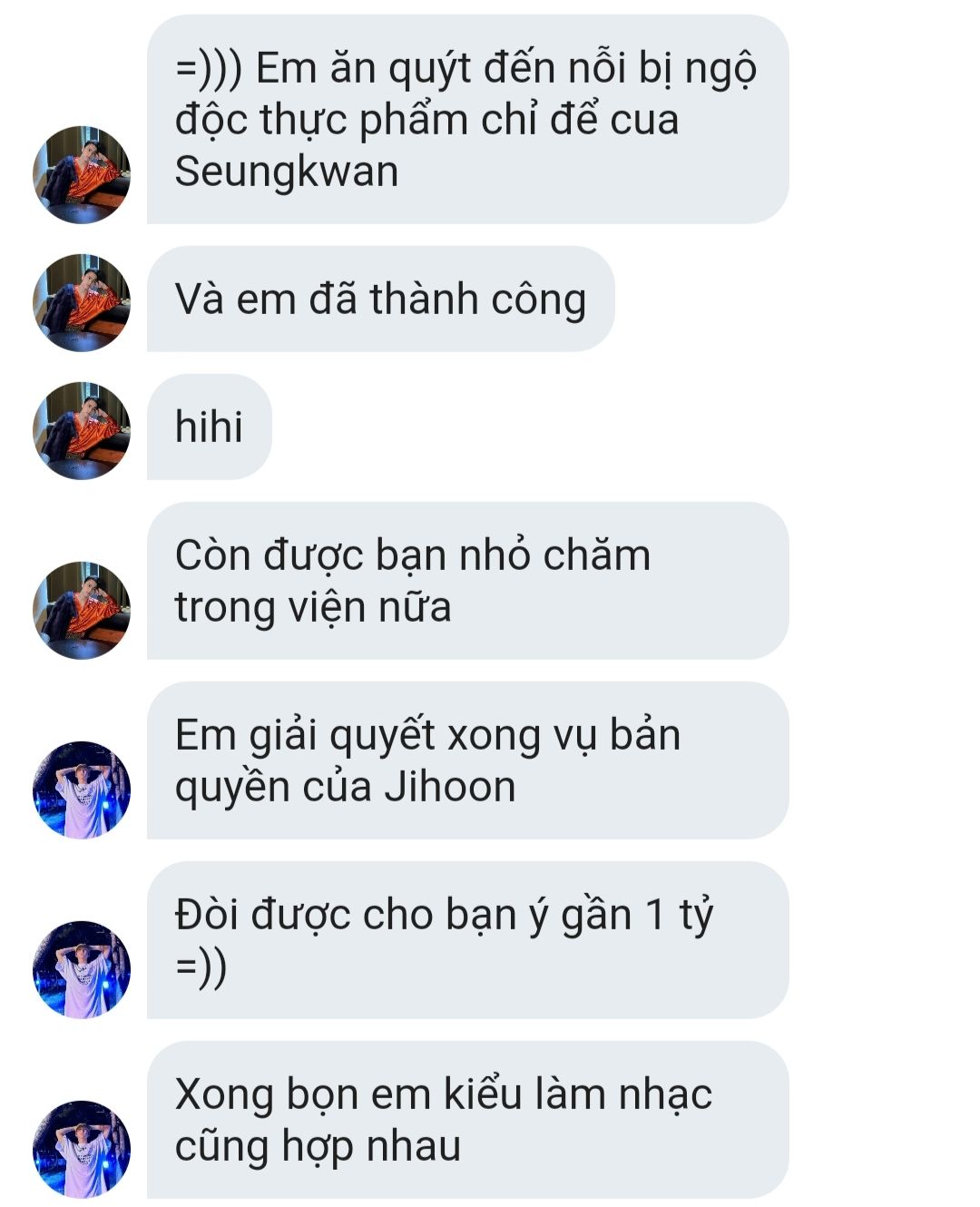Tap avatar beside "Còn được bạn nhỏ chăm" message
This screenshot has width=980, height=1207.
tap(82, 610)
